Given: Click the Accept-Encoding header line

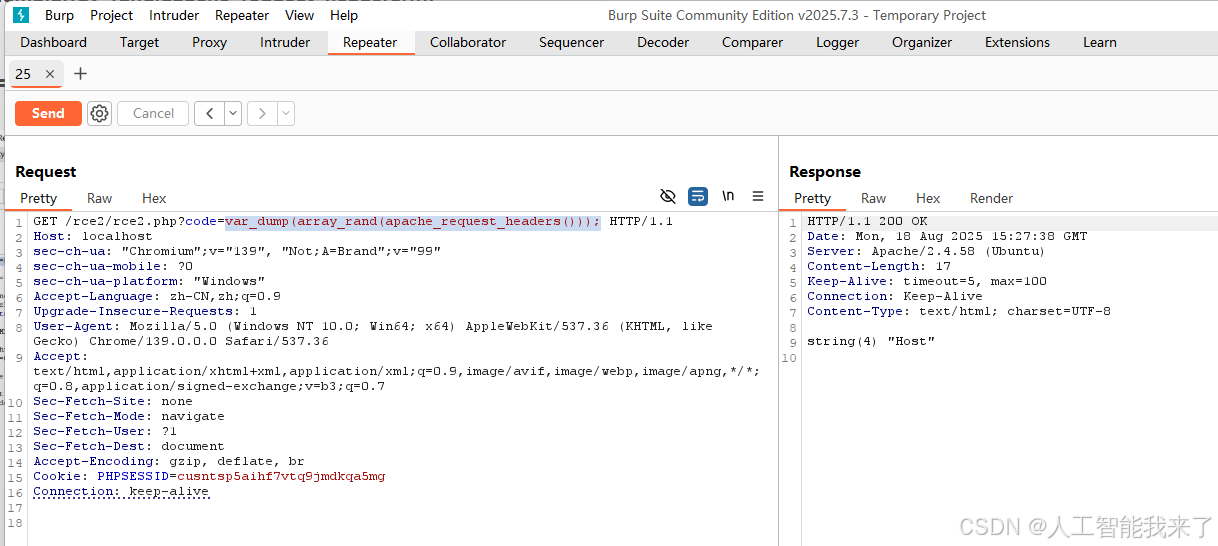Looking at the screenshot, I should [169, 461].
